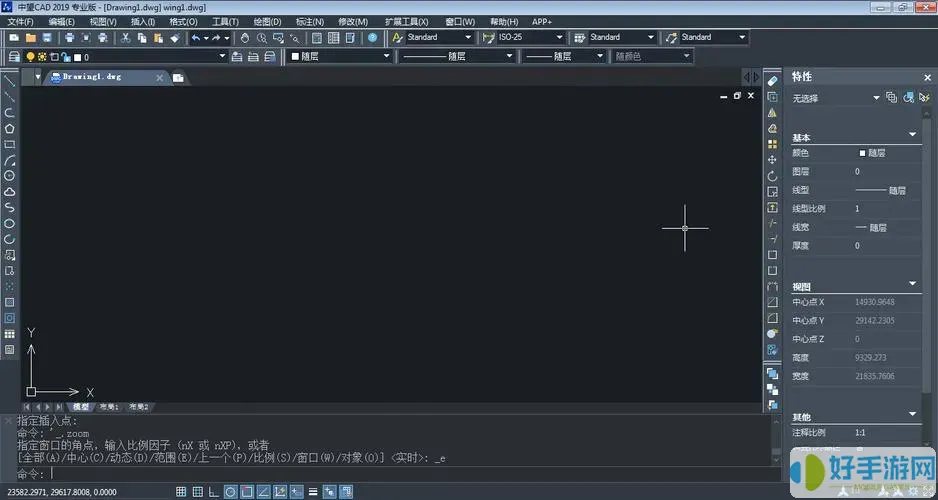
Task: Open the APP+ menu
Action: [542, 22]
